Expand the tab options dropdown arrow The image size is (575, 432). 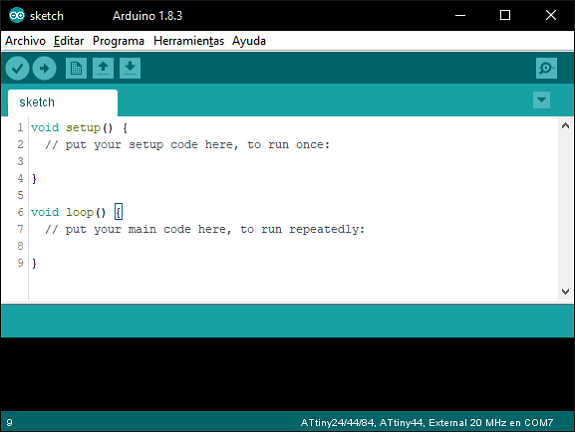point(541,100)
